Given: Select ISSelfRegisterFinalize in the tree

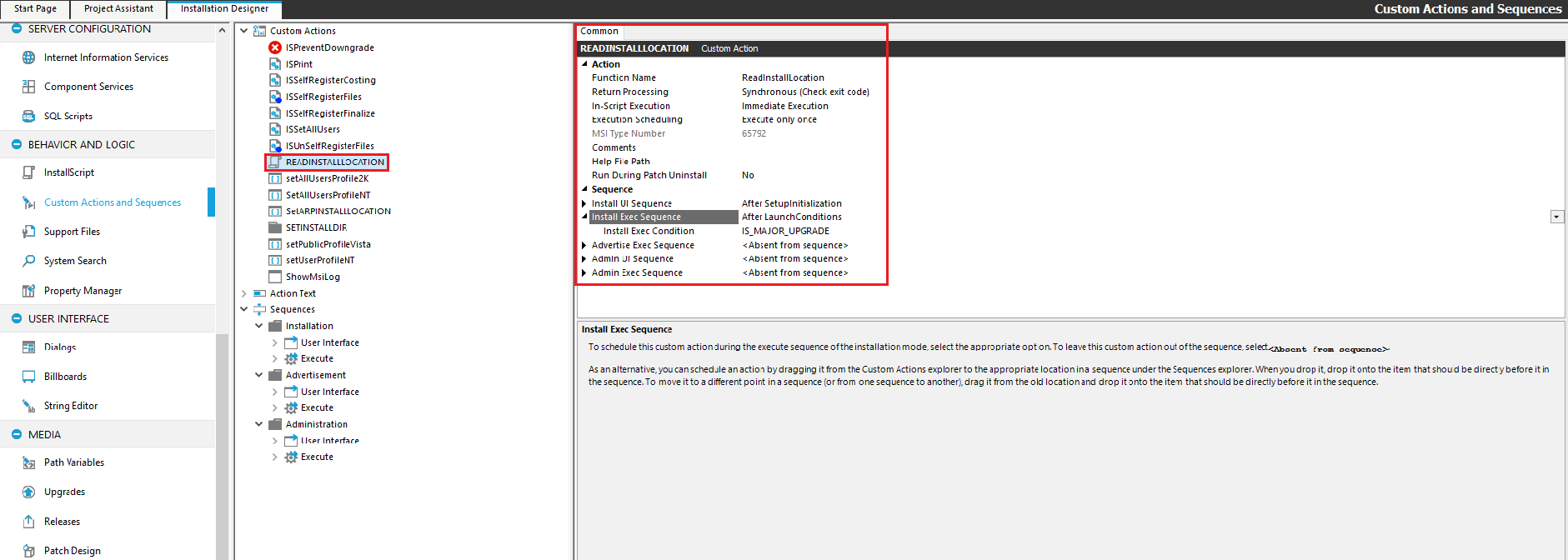Looking at the screenshot, I should coord(330,113).
